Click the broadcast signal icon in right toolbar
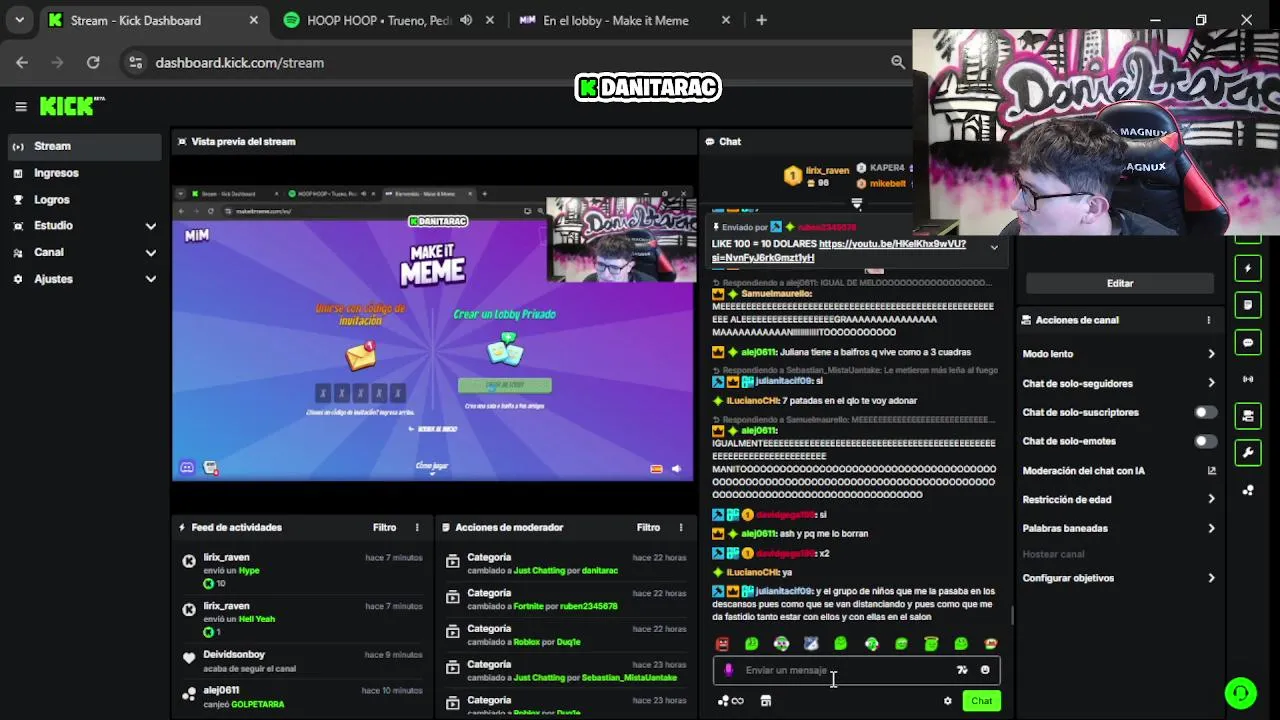 point(1248,379)
